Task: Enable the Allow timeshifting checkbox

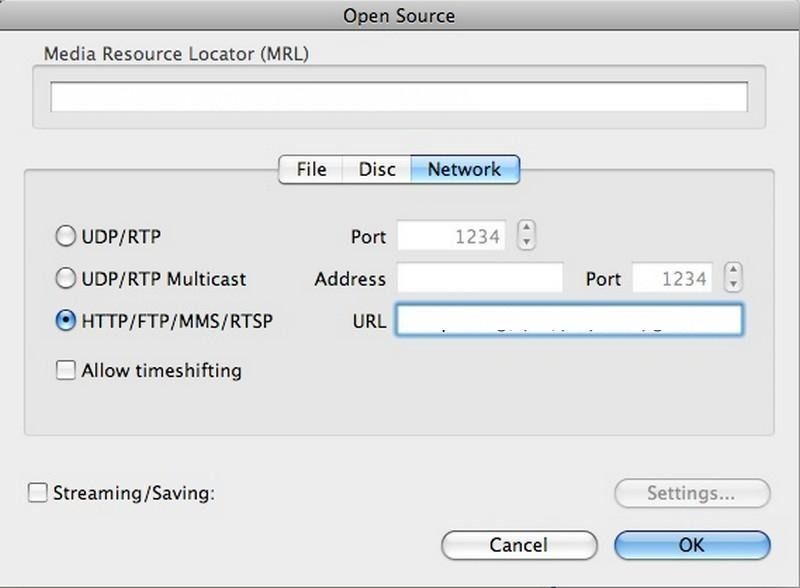Action: (66, 371)
